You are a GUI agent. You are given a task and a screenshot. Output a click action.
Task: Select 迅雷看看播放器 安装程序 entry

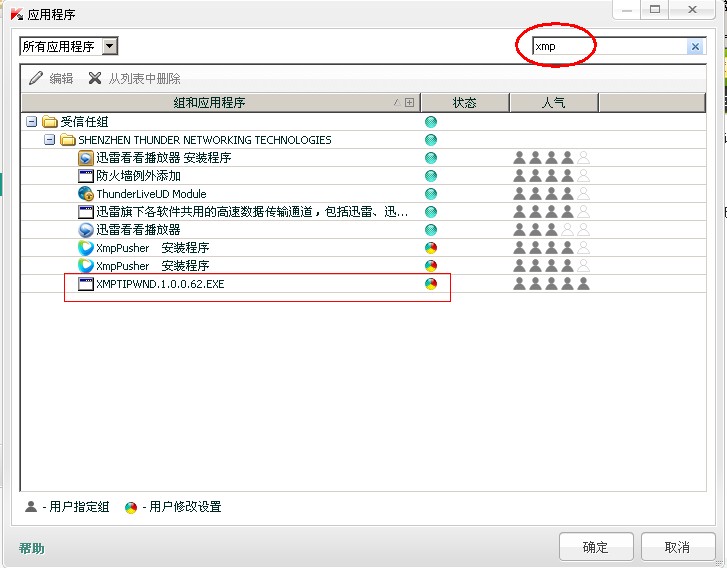click(164, 158)
